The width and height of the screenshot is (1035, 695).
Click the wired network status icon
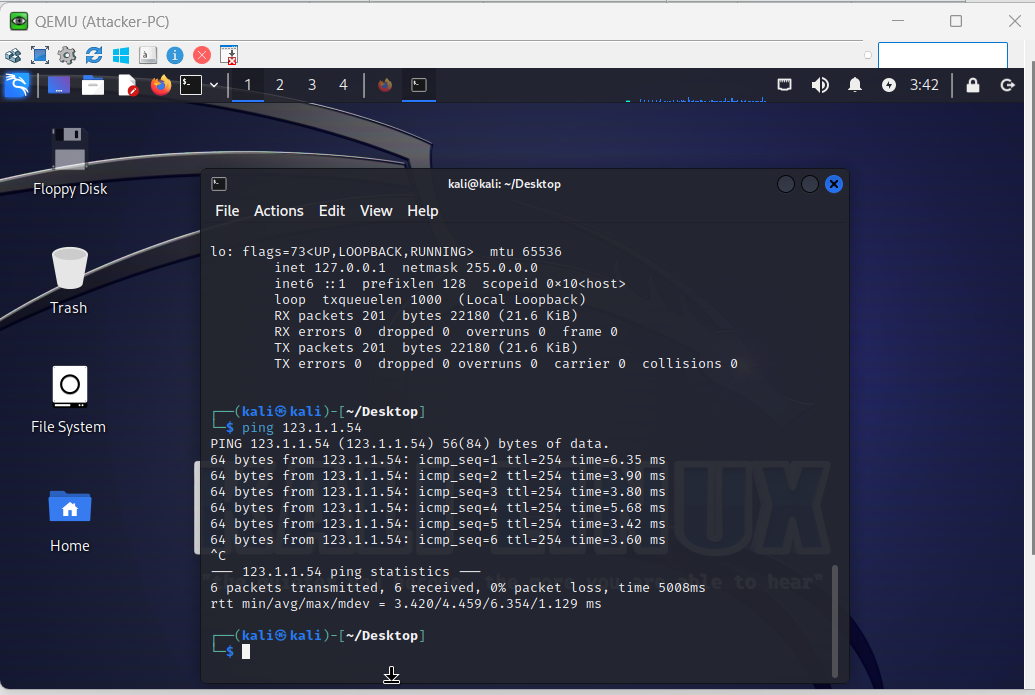coord(785,85)
